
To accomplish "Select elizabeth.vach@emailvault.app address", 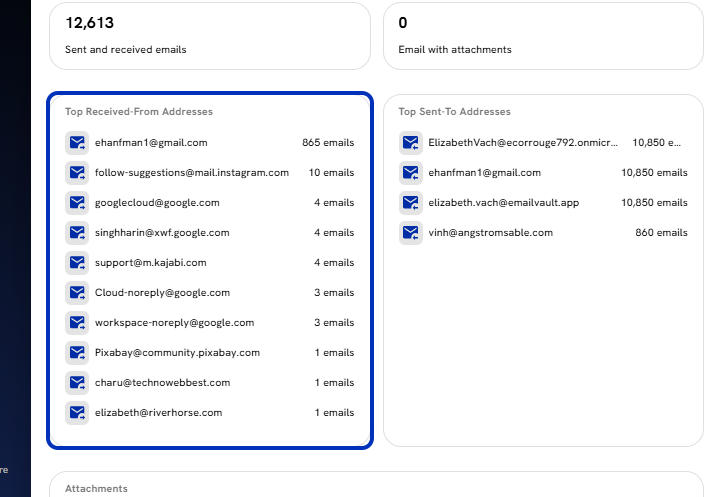I will pyautogui.click(x=503, y=203).
